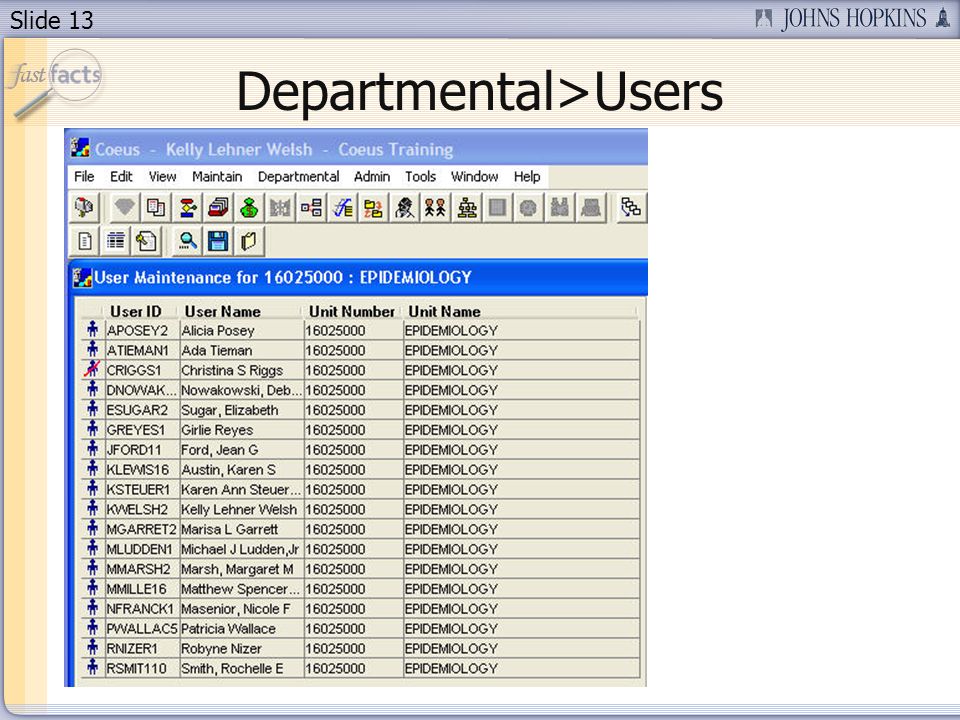Click the grayed binoculars toolbar icon
Screen dimensions: 960x720
point(560,208)
